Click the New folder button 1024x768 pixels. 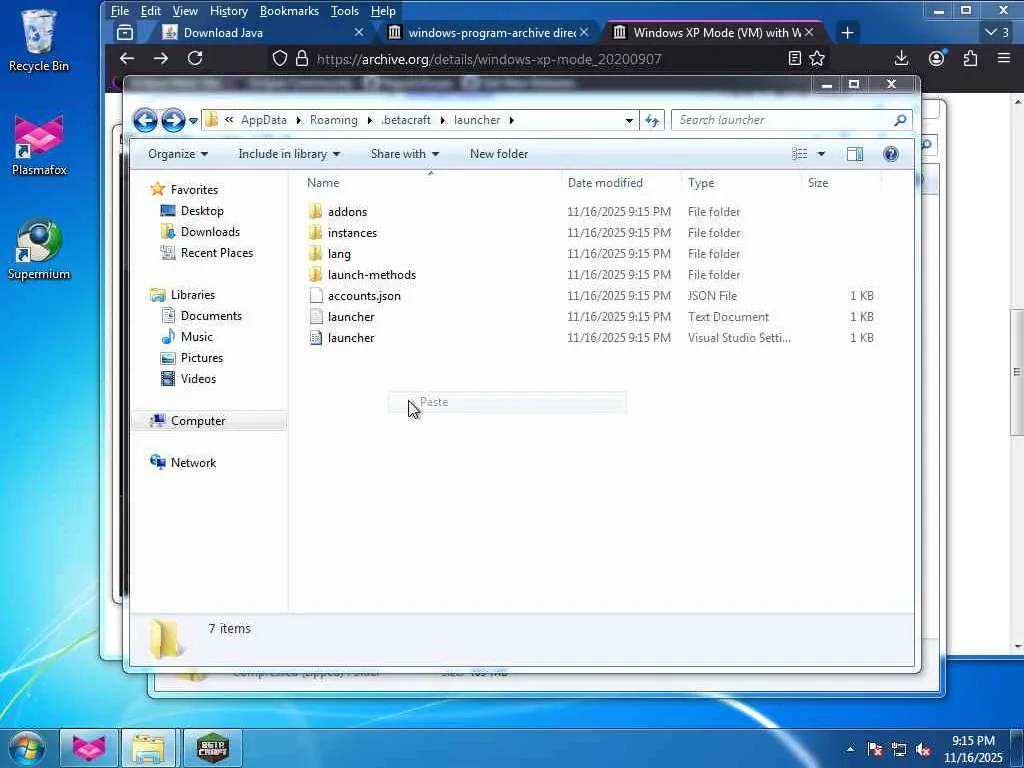[499, 154]
